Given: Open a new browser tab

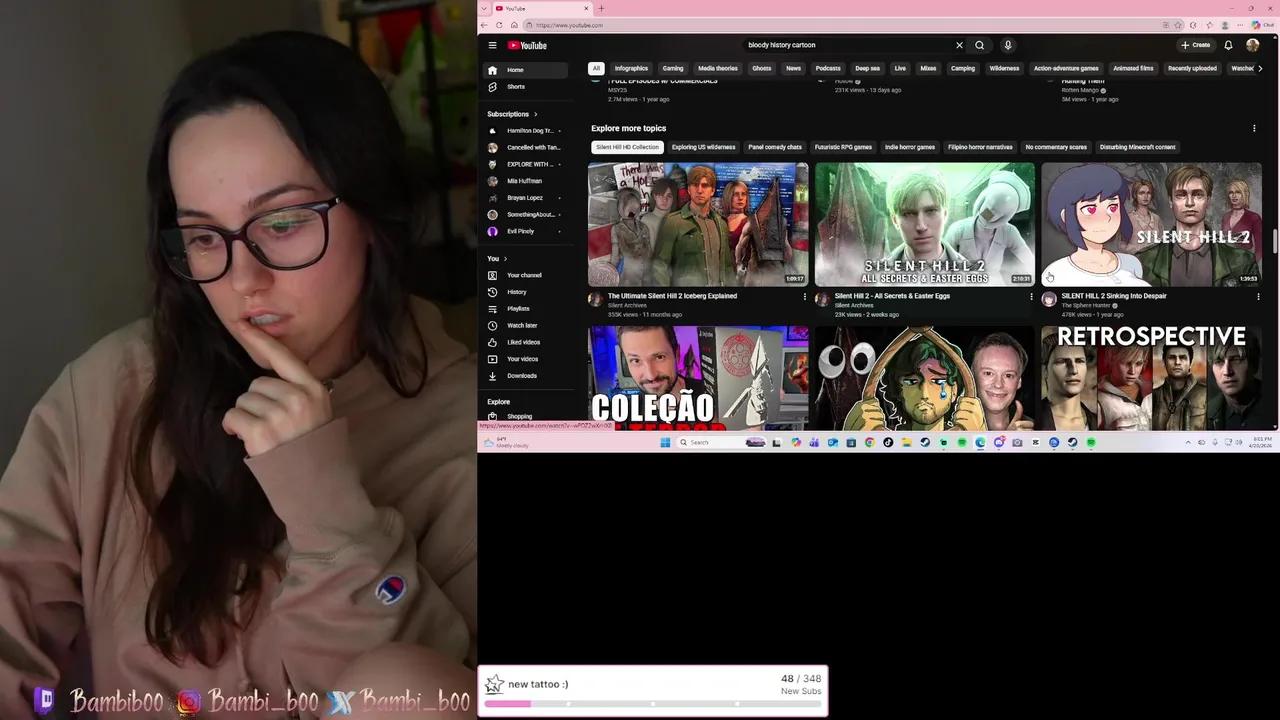Looking at the screenshot, I should pyautogui.click(x=601, y=8).
